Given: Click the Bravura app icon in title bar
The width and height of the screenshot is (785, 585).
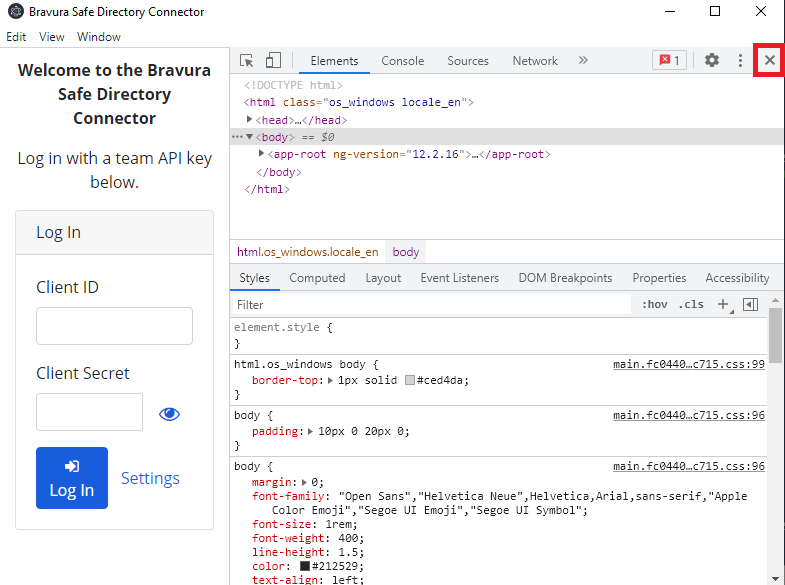Looking at the screenshot, I should 16,11.
